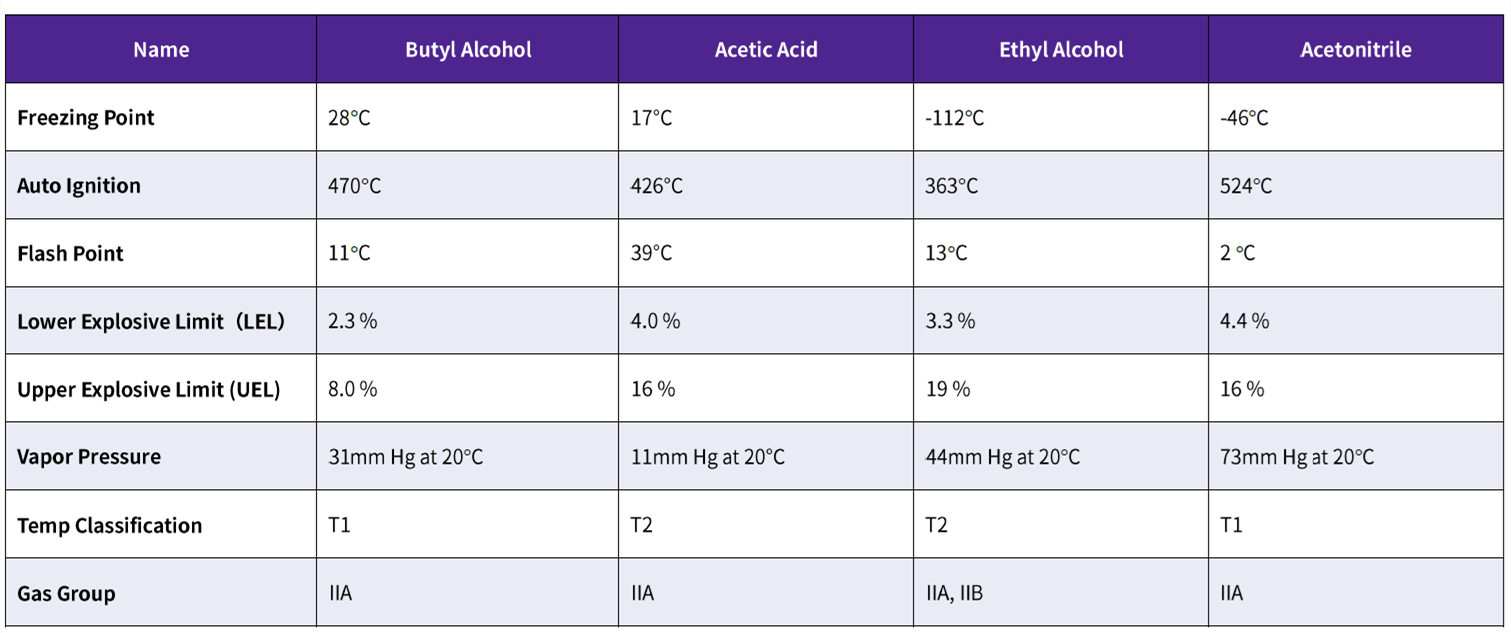Image resolution: width=1511 pixels, height=633 pixels.
Task: Select the Freezing Point row label
Action: coord(86,118)
